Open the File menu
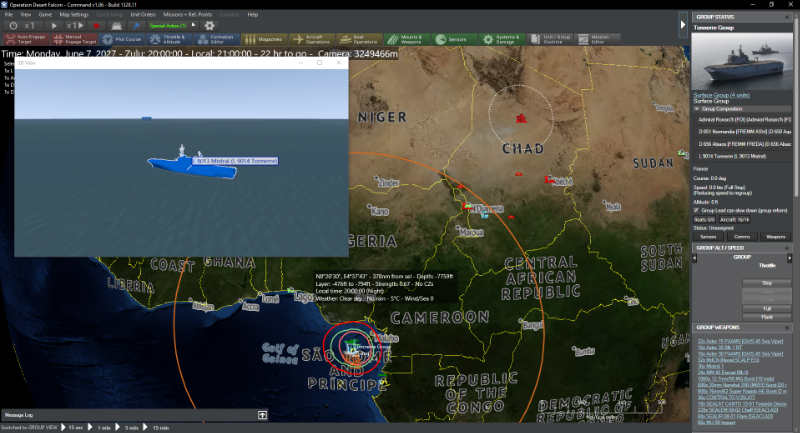Viewport: 800px width, 433px height. coord(8,14)
